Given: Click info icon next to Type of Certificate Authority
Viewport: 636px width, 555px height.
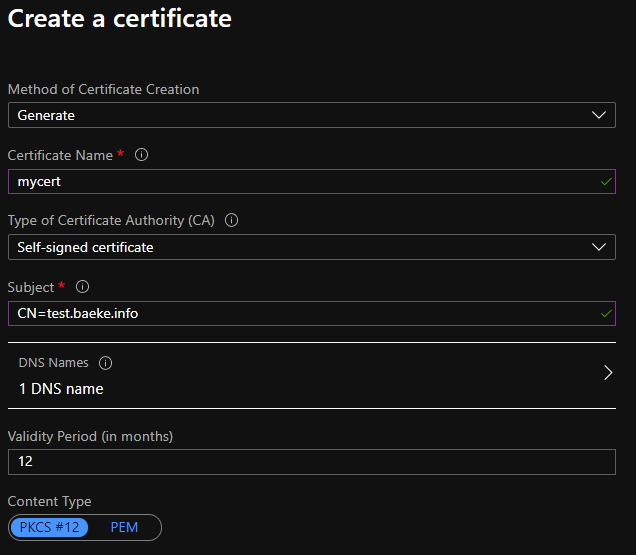Looking at the screenshot, I should point(232,220).
